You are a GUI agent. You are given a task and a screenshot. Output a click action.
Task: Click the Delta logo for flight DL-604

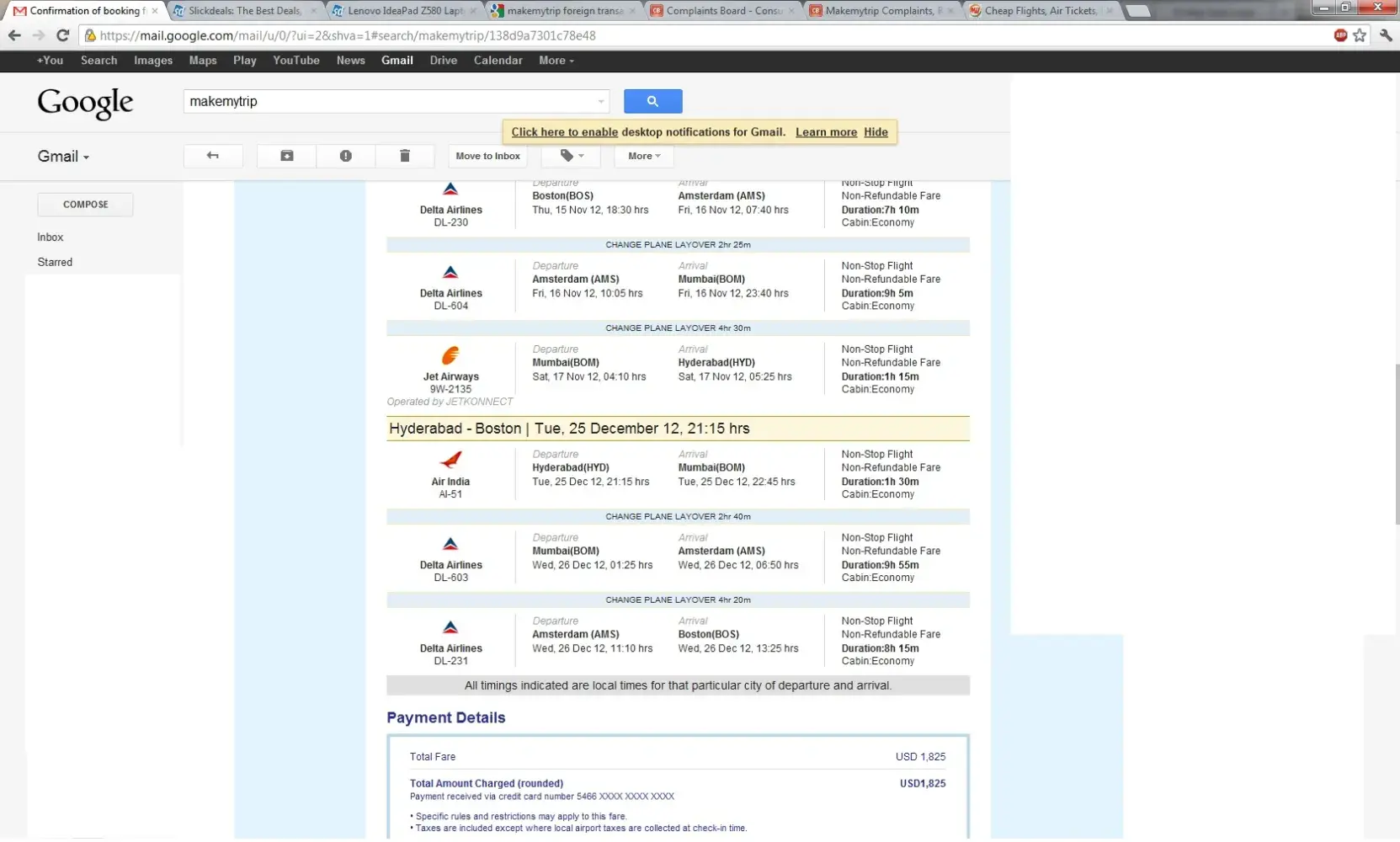[x=450, y=273]
